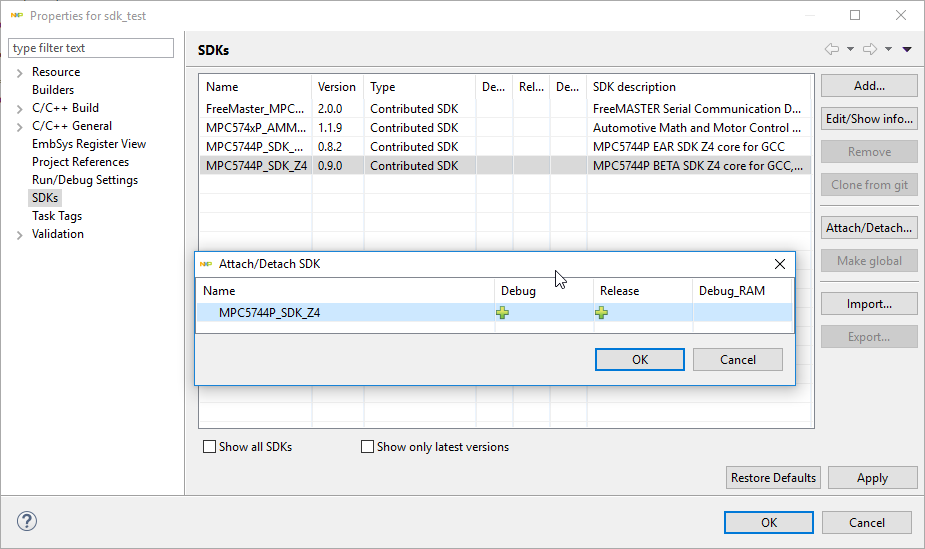Image resolution: width=925 pixels, height=549 pixels.
Task: Click the Import... button
Action: (869, 304)
